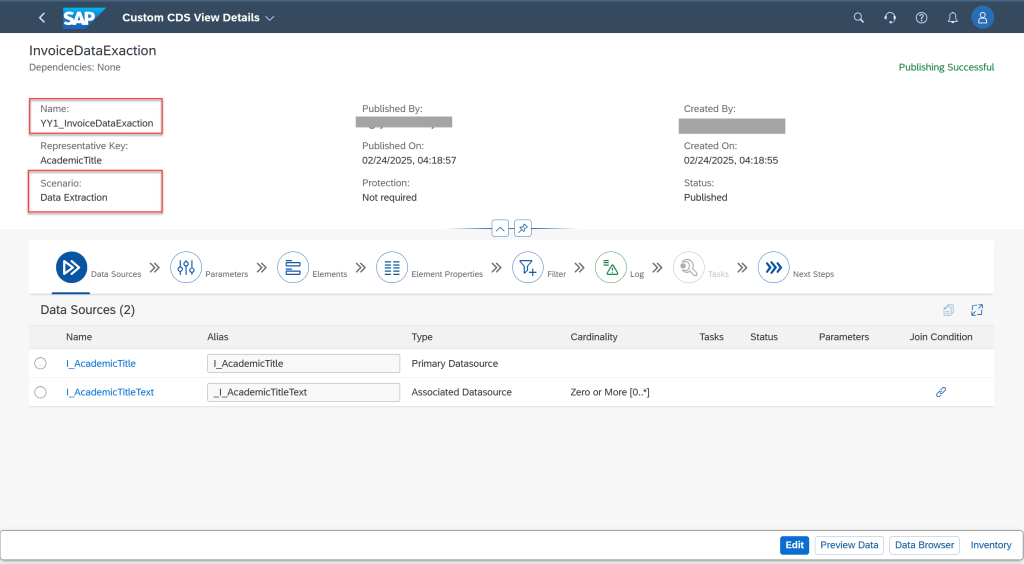Click the copy icon above the table

point(948,310)
